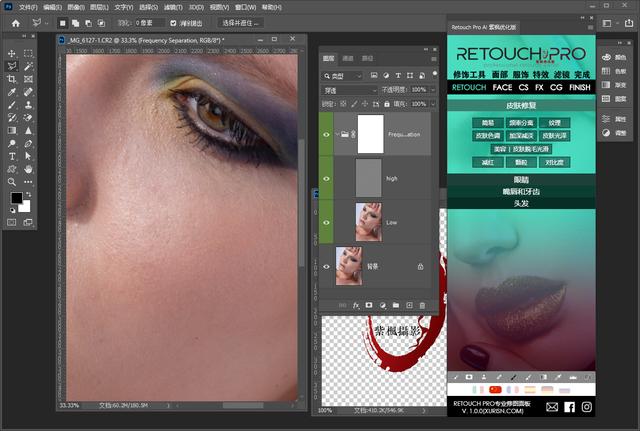Click the Share icon at top right
Image resolution: width=640 pixels, height=431 pixels.
(x=629, y=23)
